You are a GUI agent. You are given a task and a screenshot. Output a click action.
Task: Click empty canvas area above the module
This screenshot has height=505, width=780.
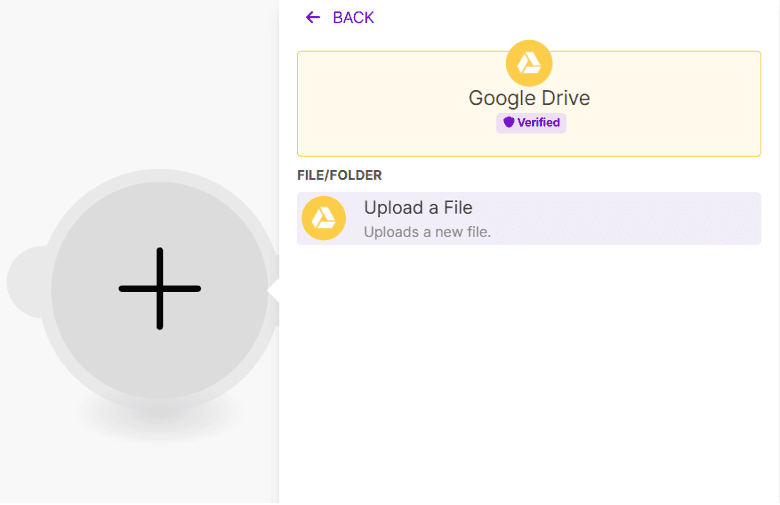140,80
